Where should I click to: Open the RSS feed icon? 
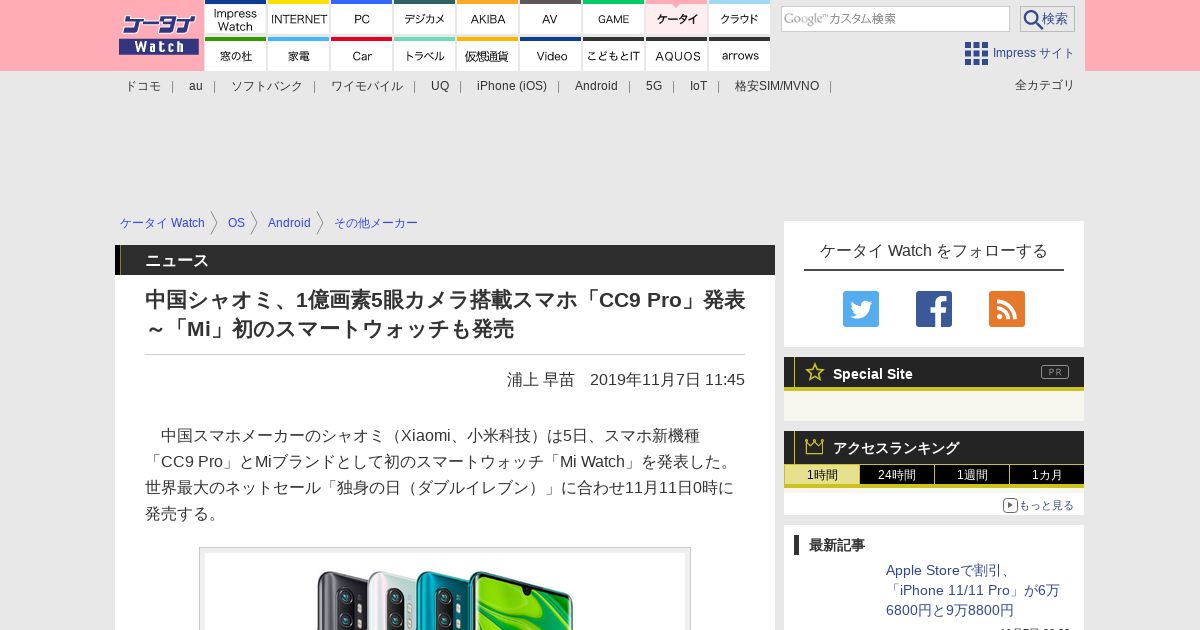tap(1007, 309)
